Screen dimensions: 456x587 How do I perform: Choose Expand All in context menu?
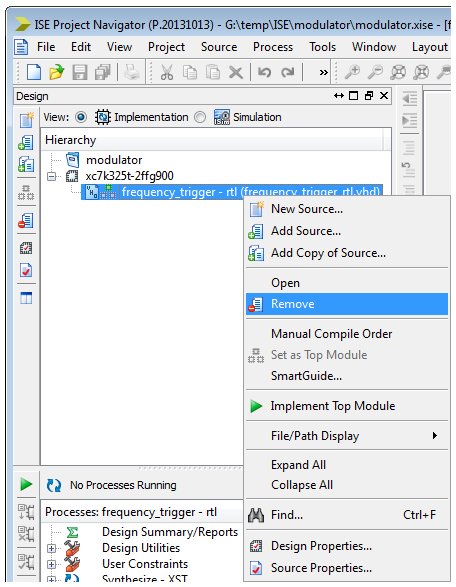click(x=347, y=465)
